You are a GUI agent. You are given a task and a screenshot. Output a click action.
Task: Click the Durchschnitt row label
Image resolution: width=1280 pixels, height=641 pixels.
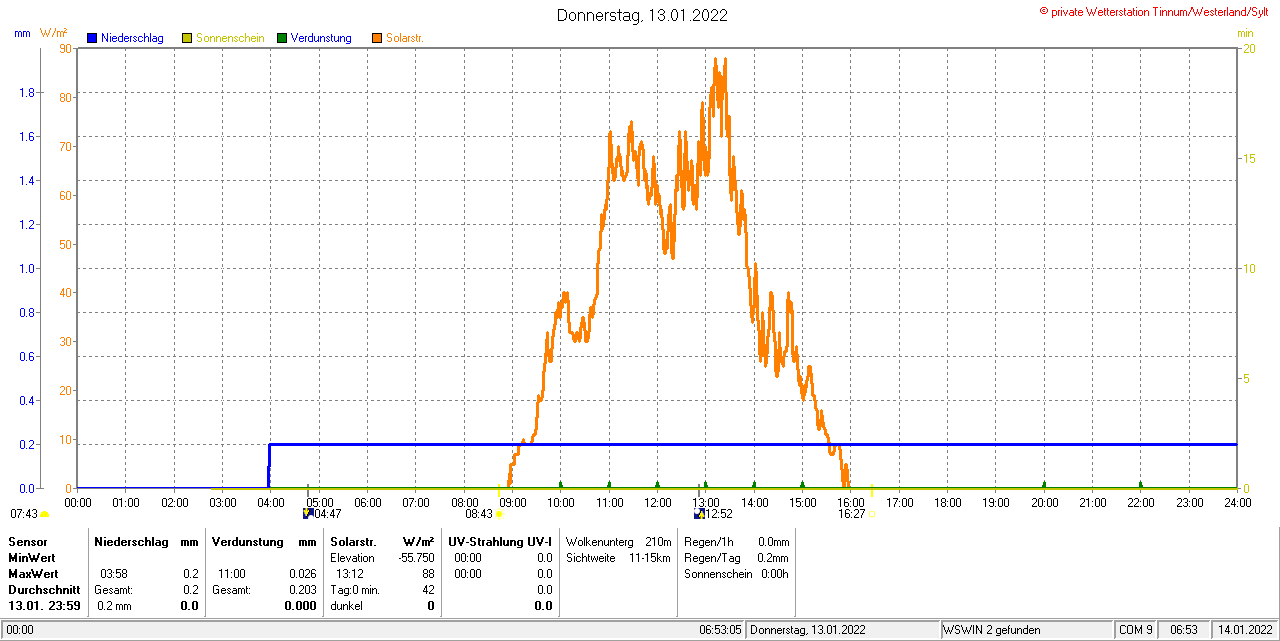(x=44, y=590)
